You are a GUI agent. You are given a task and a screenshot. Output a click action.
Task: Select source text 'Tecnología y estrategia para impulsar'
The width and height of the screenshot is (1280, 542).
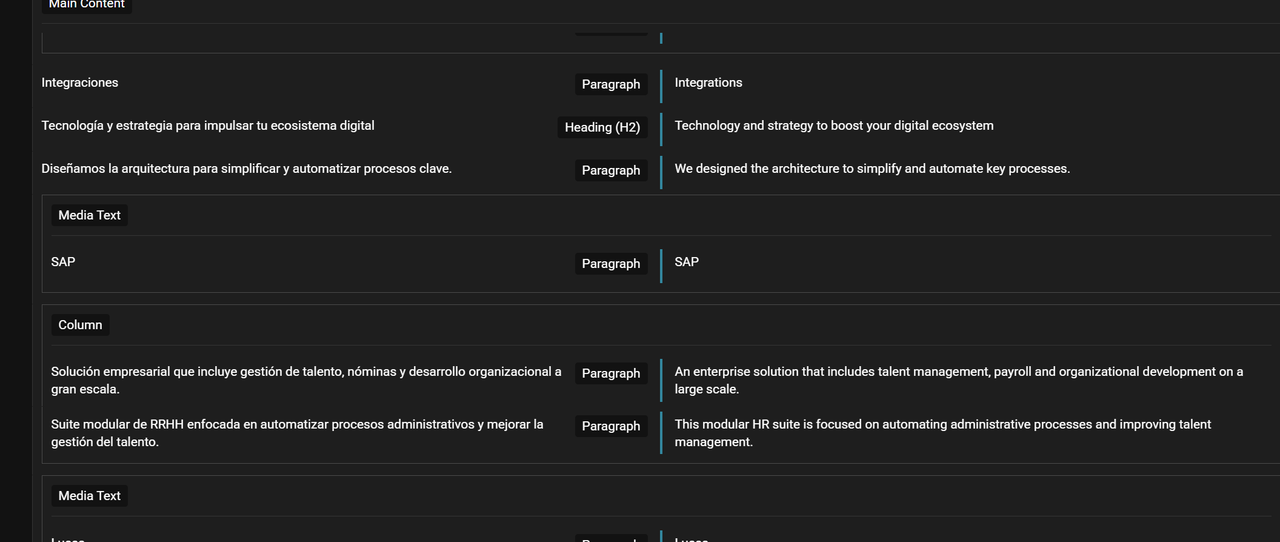pyautogui.click(x=208, y=126)
